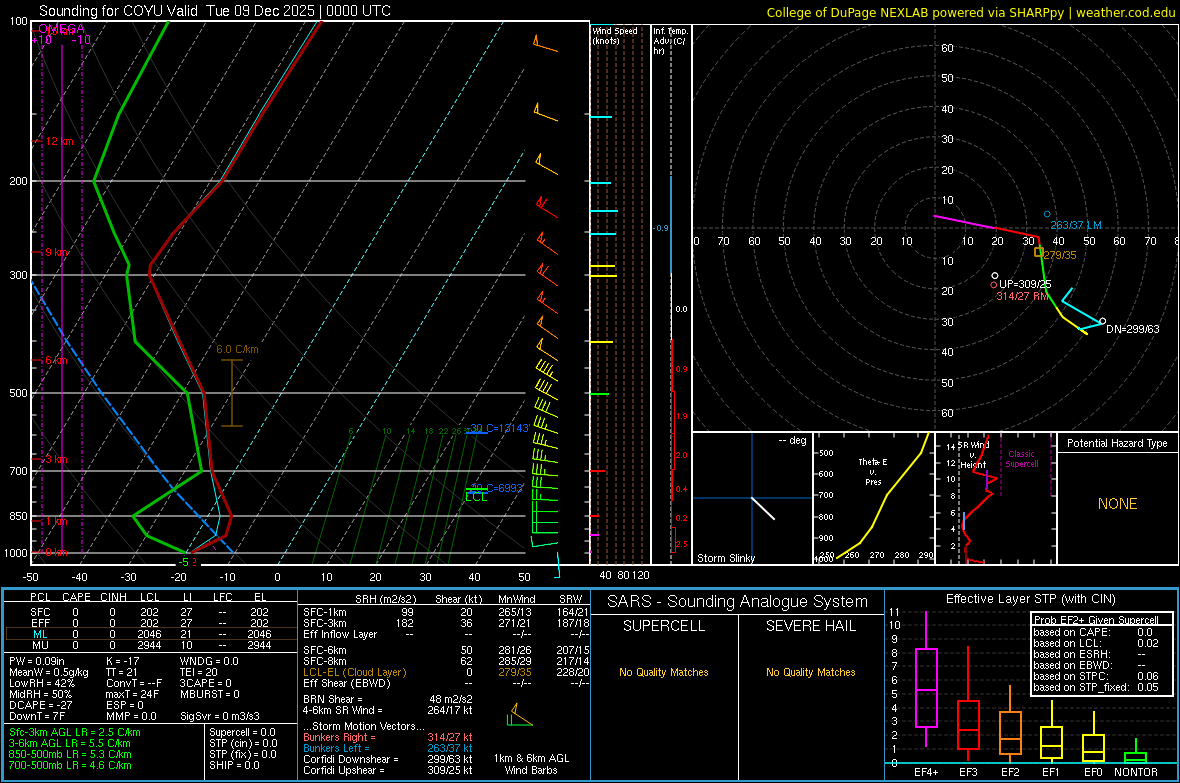Click the maxT = 24F value
This screenshot has height=783, width=1180.
[x=132, y=694]
